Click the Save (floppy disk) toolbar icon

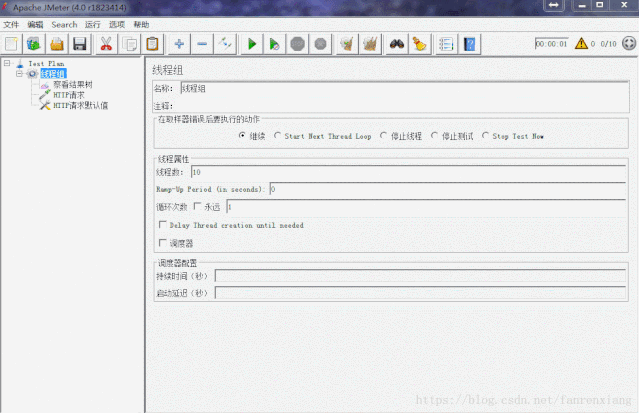pyautogui.click(x=79, y=44)
